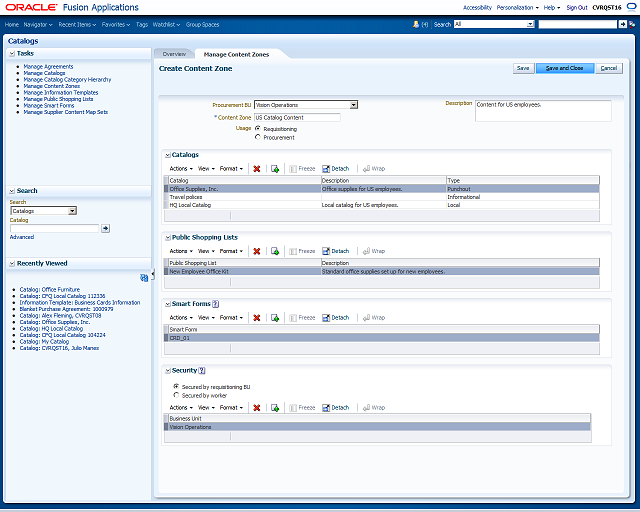Viewport: 640px width, 512px height.
Task: Collapse the Catalogs section
Action: point(168,155)
